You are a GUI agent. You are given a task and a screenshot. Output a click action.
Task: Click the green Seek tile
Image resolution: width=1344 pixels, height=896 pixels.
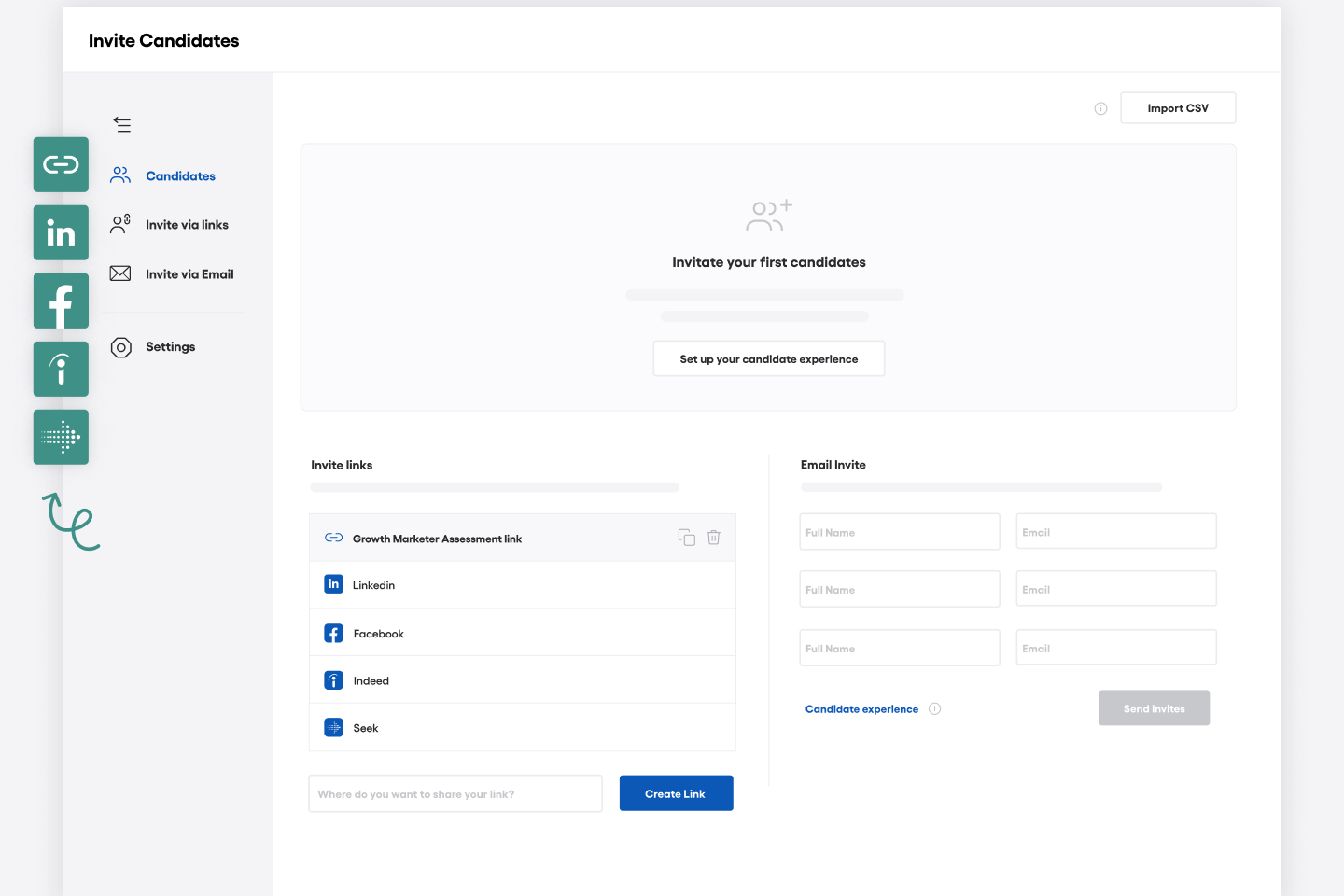61,437
